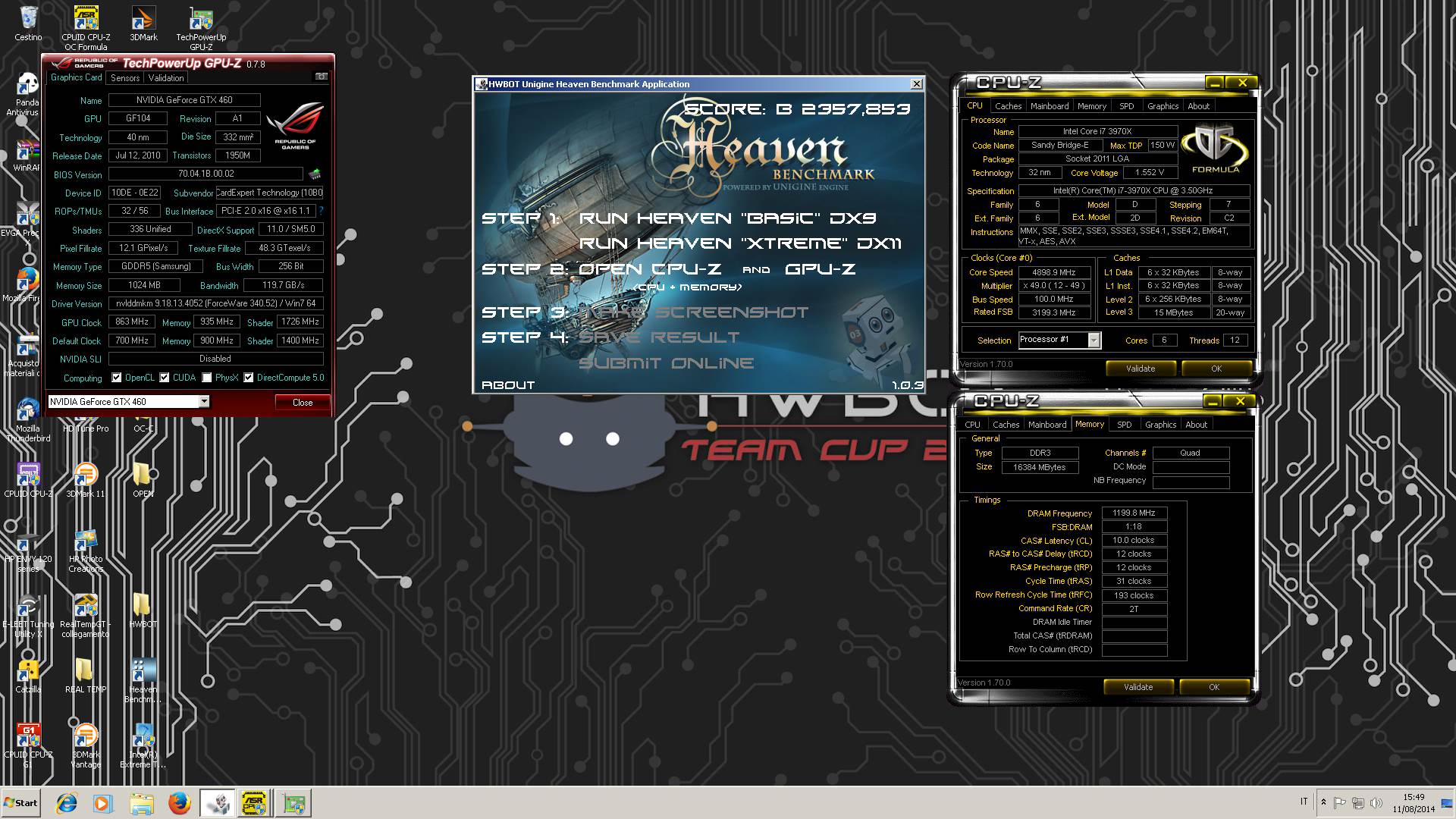Click Submit Online in HWBOT Heaven app

[666, 363]
